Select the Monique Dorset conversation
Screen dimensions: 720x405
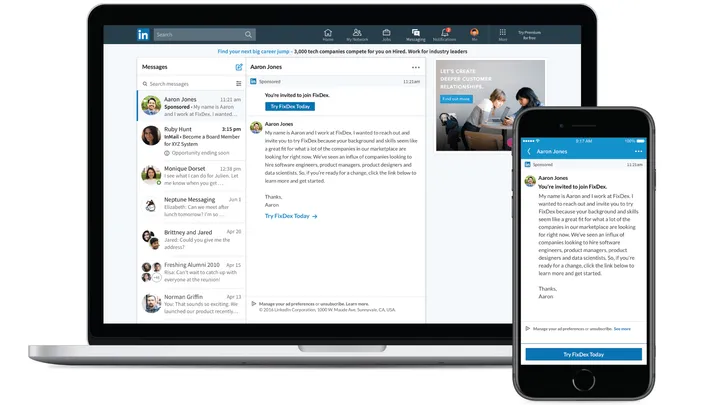coord(191,175)
